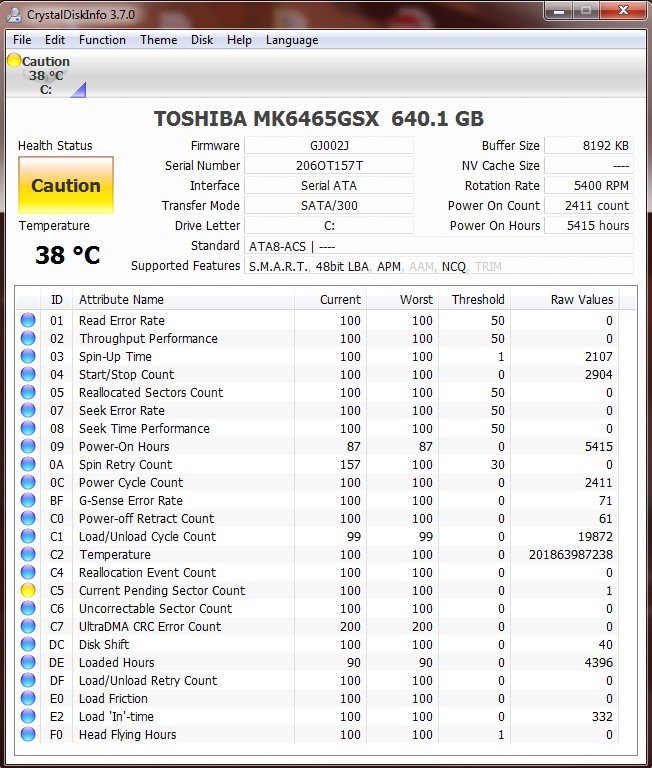Screen dimensions: 652x768
Task: Select the Current Pending Sector Count attribute name
Action: [162, 590]
